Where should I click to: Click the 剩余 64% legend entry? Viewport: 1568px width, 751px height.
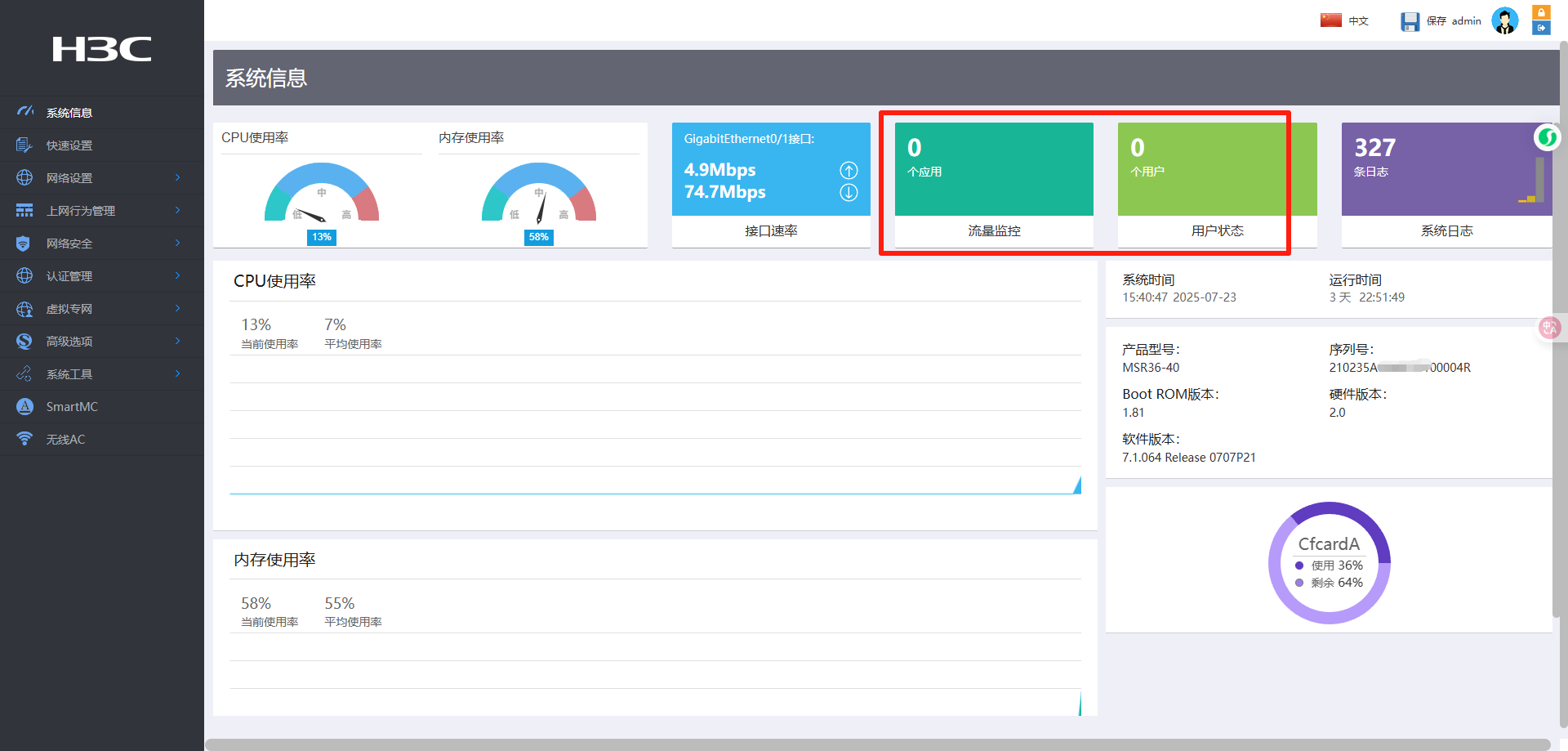(x=1330, y=583)
